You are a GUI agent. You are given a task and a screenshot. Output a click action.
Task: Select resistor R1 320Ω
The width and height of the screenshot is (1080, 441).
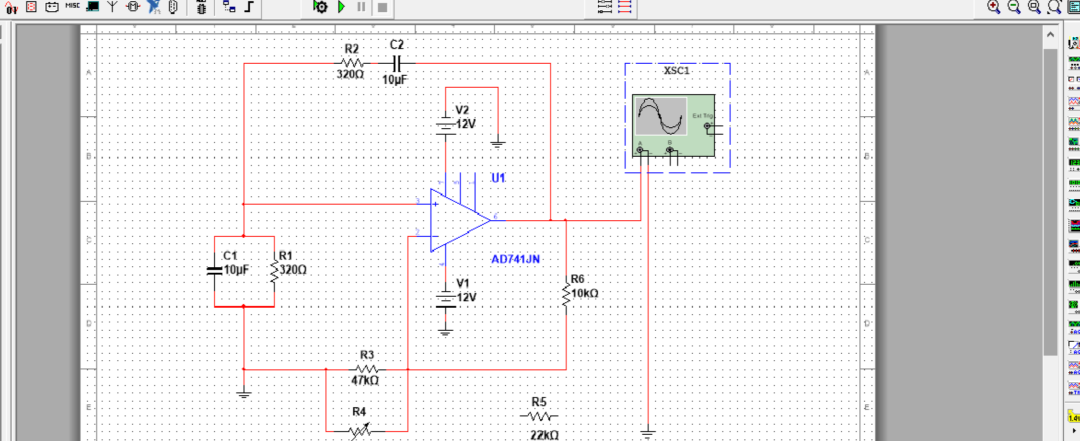pyautogui.click(x=274, y=271)
